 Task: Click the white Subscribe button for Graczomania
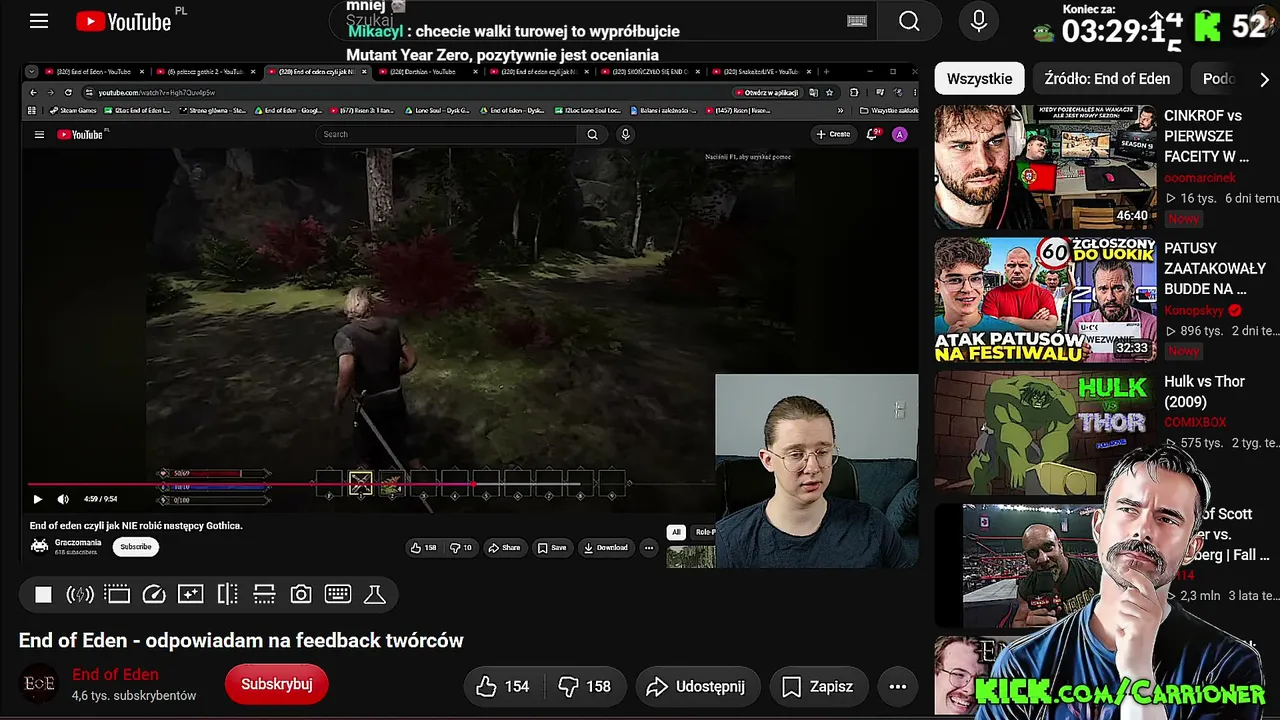point(136,547)
